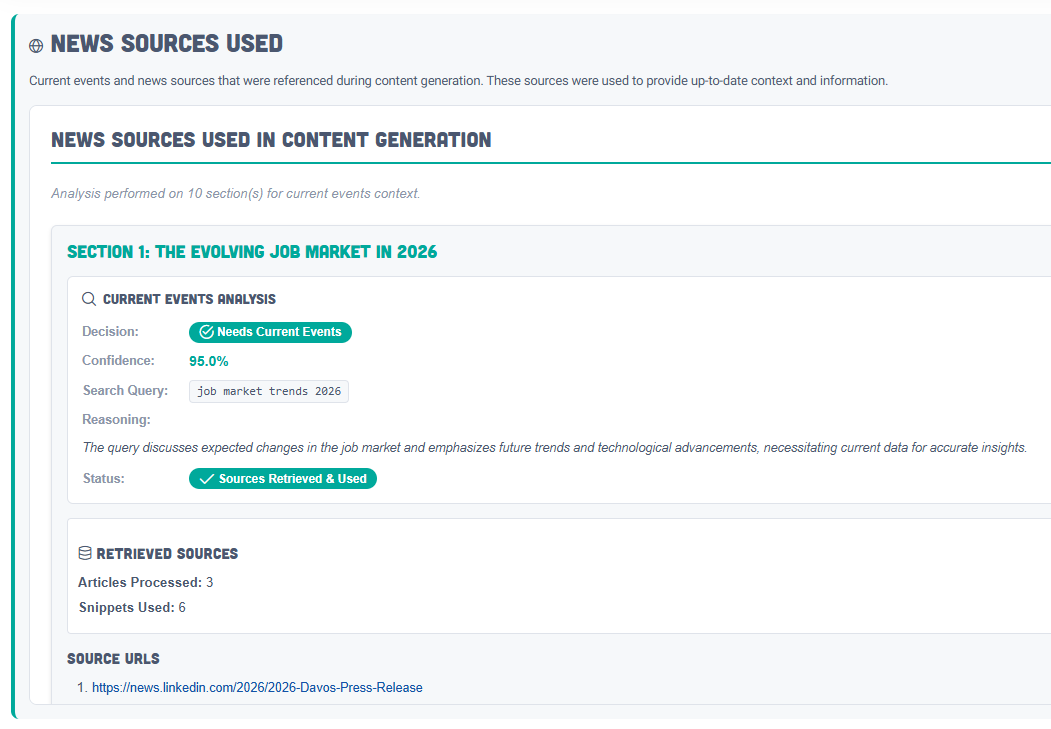The image size is (1051, 729).
Task: Click the 'Reasoning:' label
Action: [116, 419]
